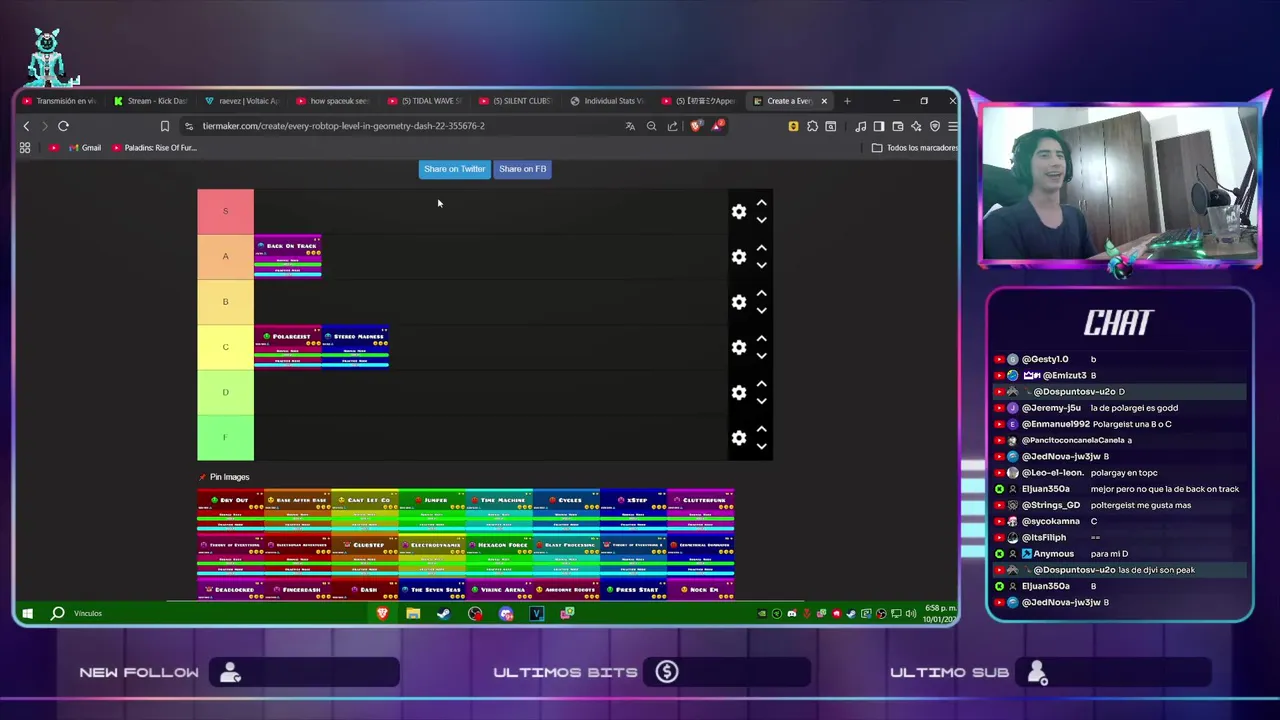Image resolution: width=1280 pixels, height=720 pixels.
Task: Open settings gear for S tier row
Action: tap(739, 212)
